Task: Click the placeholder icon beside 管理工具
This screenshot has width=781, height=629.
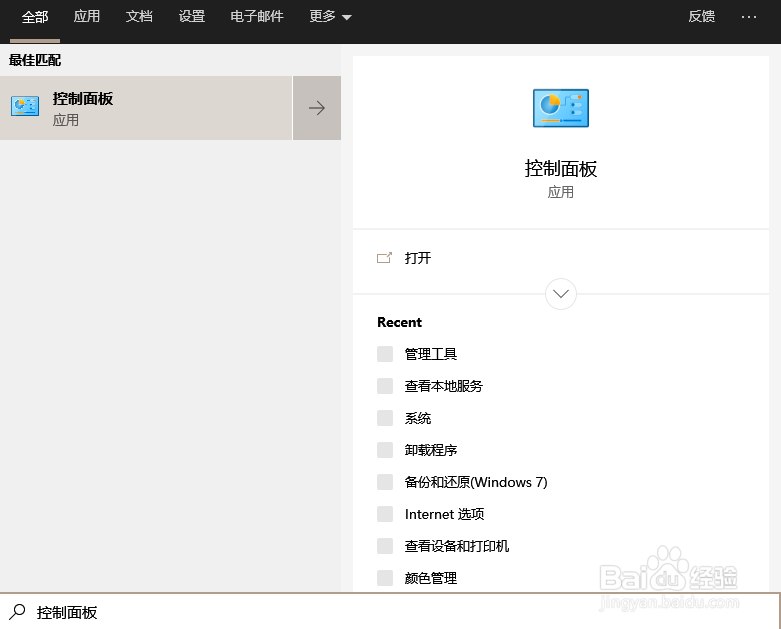Action: coord(385,354)
